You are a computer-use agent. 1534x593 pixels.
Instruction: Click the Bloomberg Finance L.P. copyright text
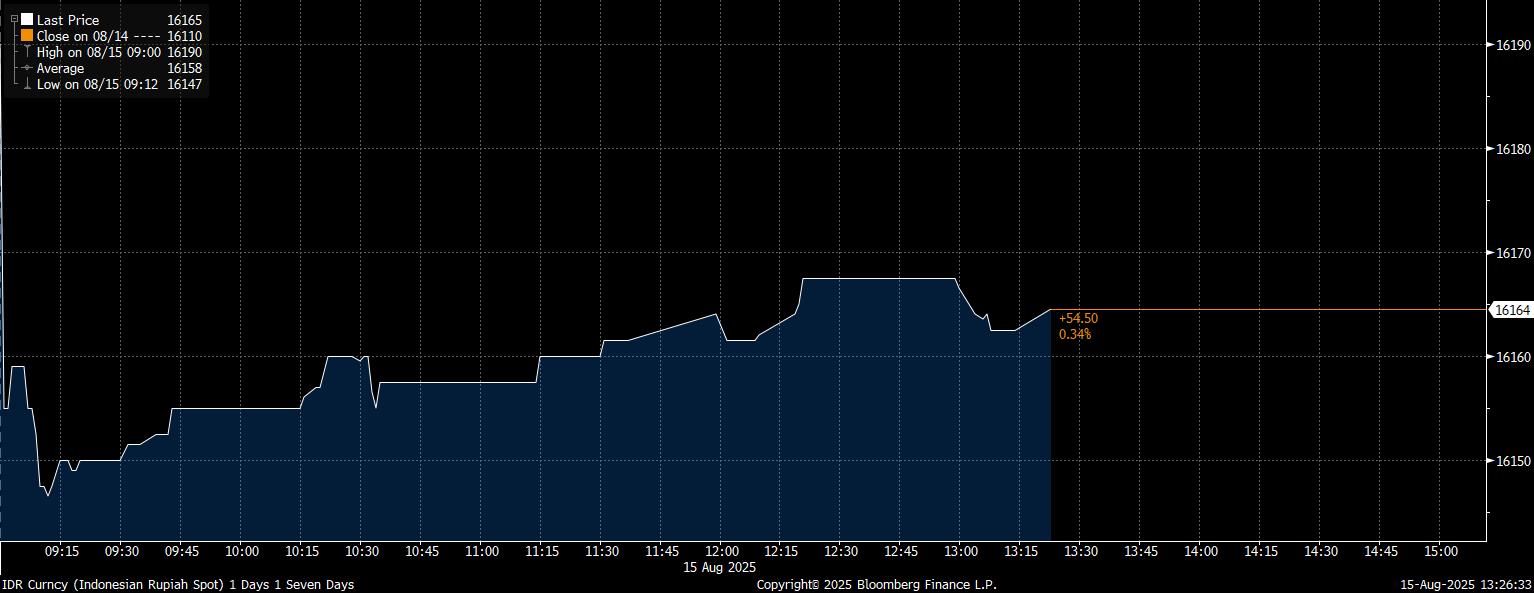[876, 584]
